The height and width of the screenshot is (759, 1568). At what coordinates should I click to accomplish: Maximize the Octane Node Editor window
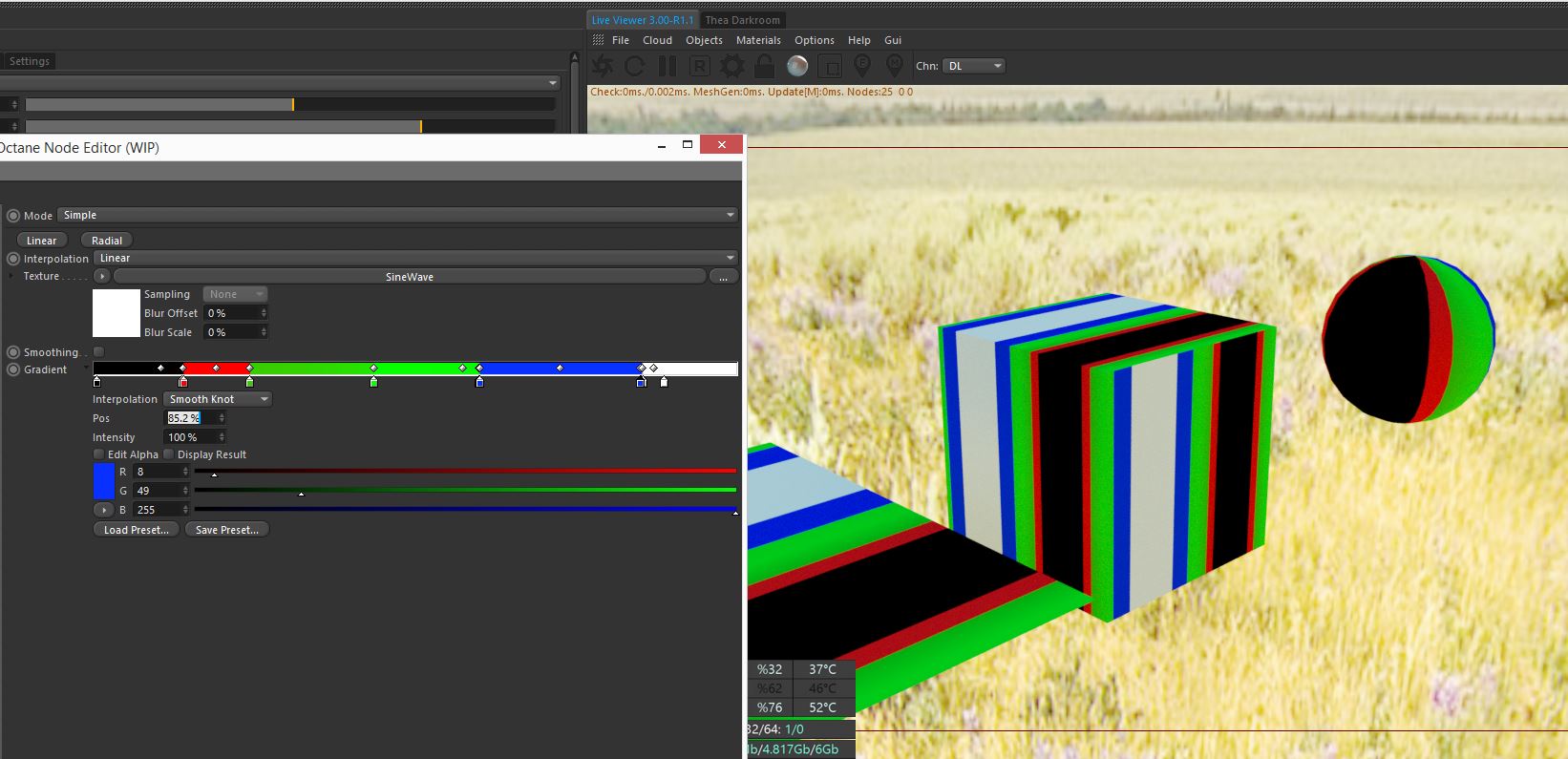tap(687, 145)
